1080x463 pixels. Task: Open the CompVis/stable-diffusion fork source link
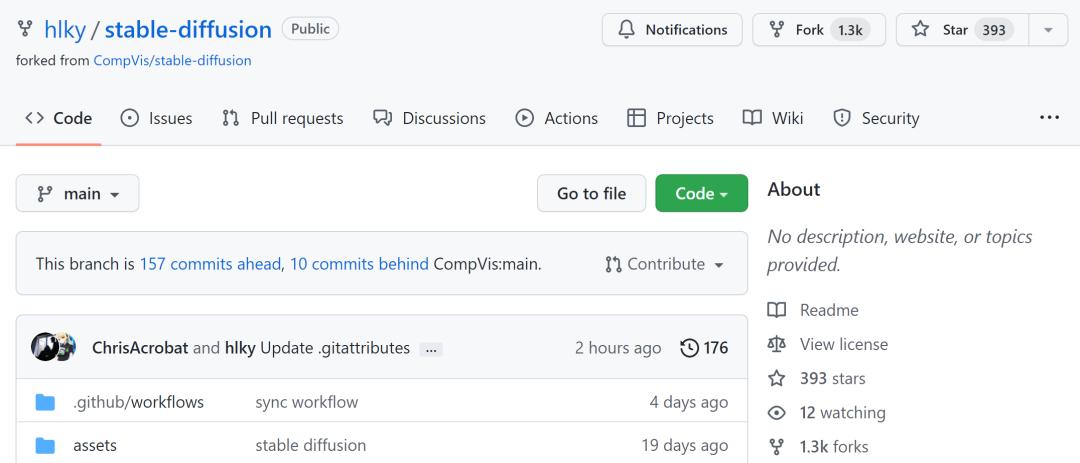point(172,60)
